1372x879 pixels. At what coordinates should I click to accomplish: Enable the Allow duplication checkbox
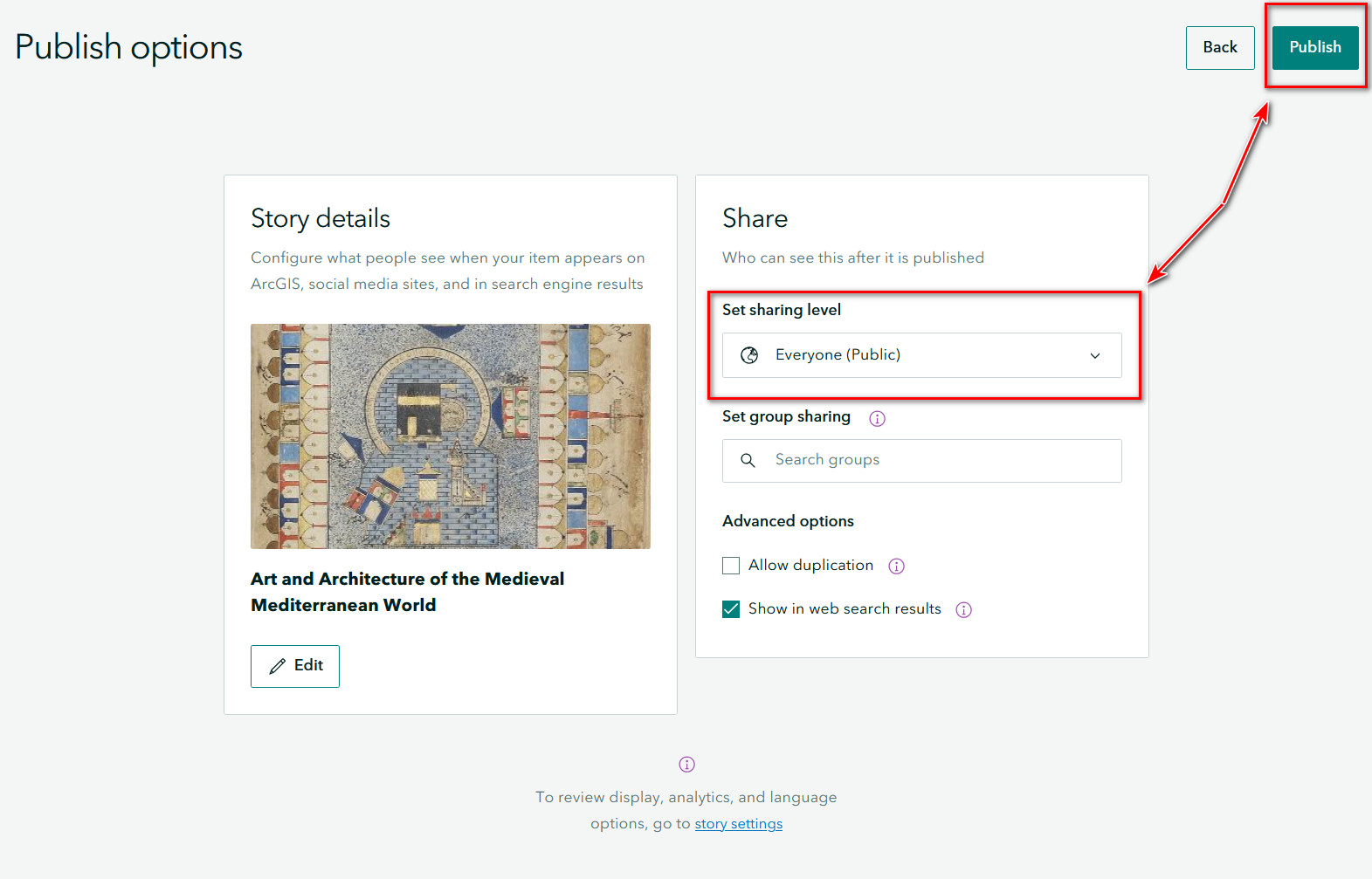731,566
